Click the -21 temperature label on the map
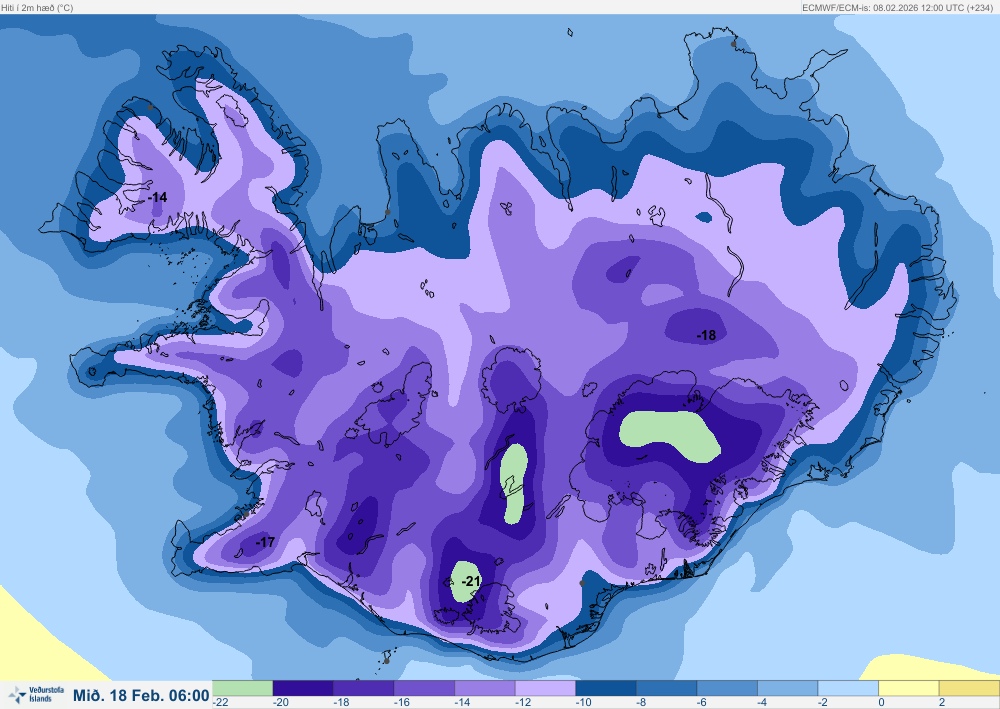 pyautogui.click(x=471, y=581)
